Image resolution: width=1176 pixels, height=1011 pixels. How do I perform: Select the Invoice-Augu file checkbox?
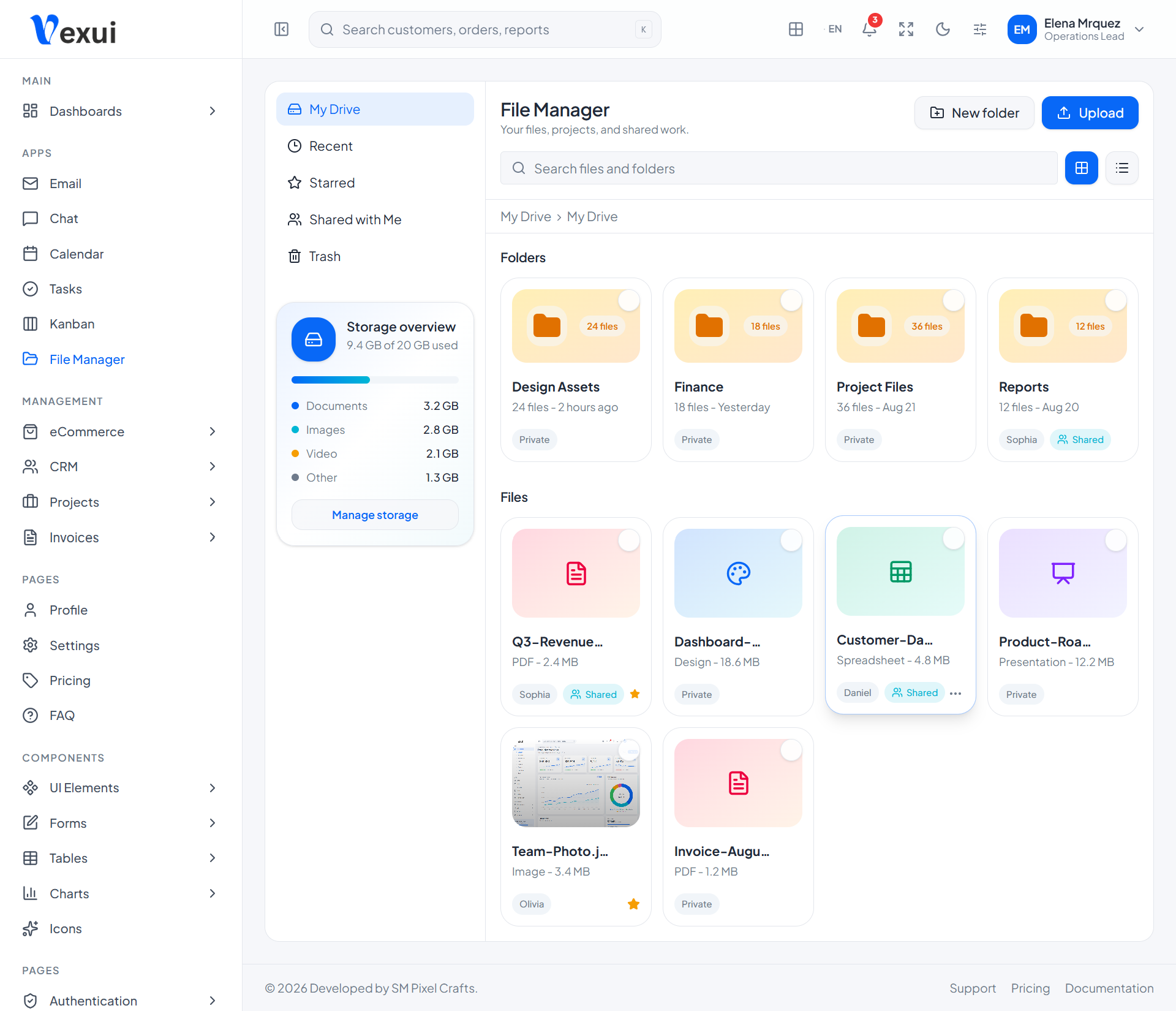[x=791, y=750]
